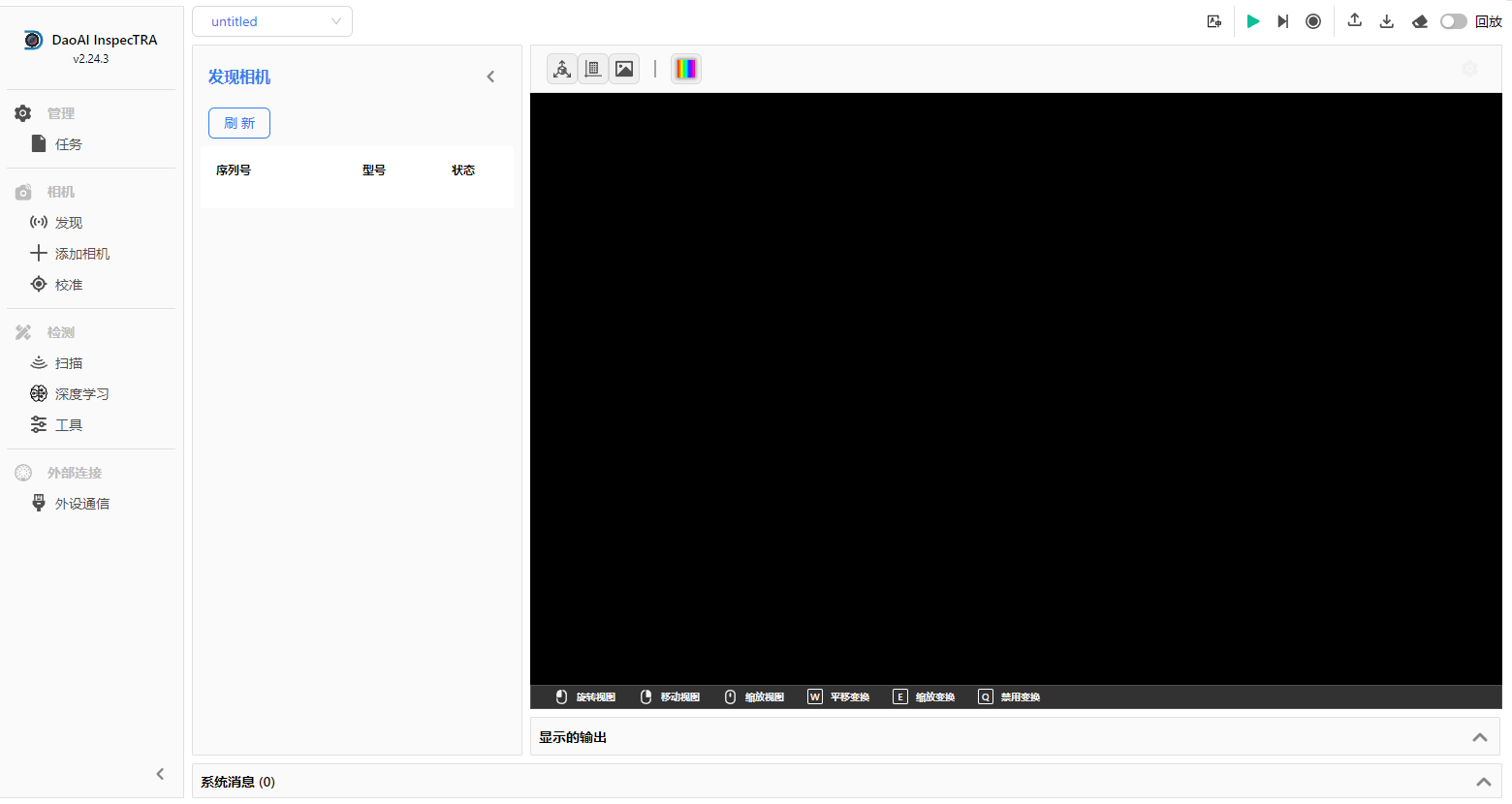Image resolution: width=1512 pixels, height=804 pixels.
Task: Click the W 平移变换 shortcut hint
Action: (838, 697)
